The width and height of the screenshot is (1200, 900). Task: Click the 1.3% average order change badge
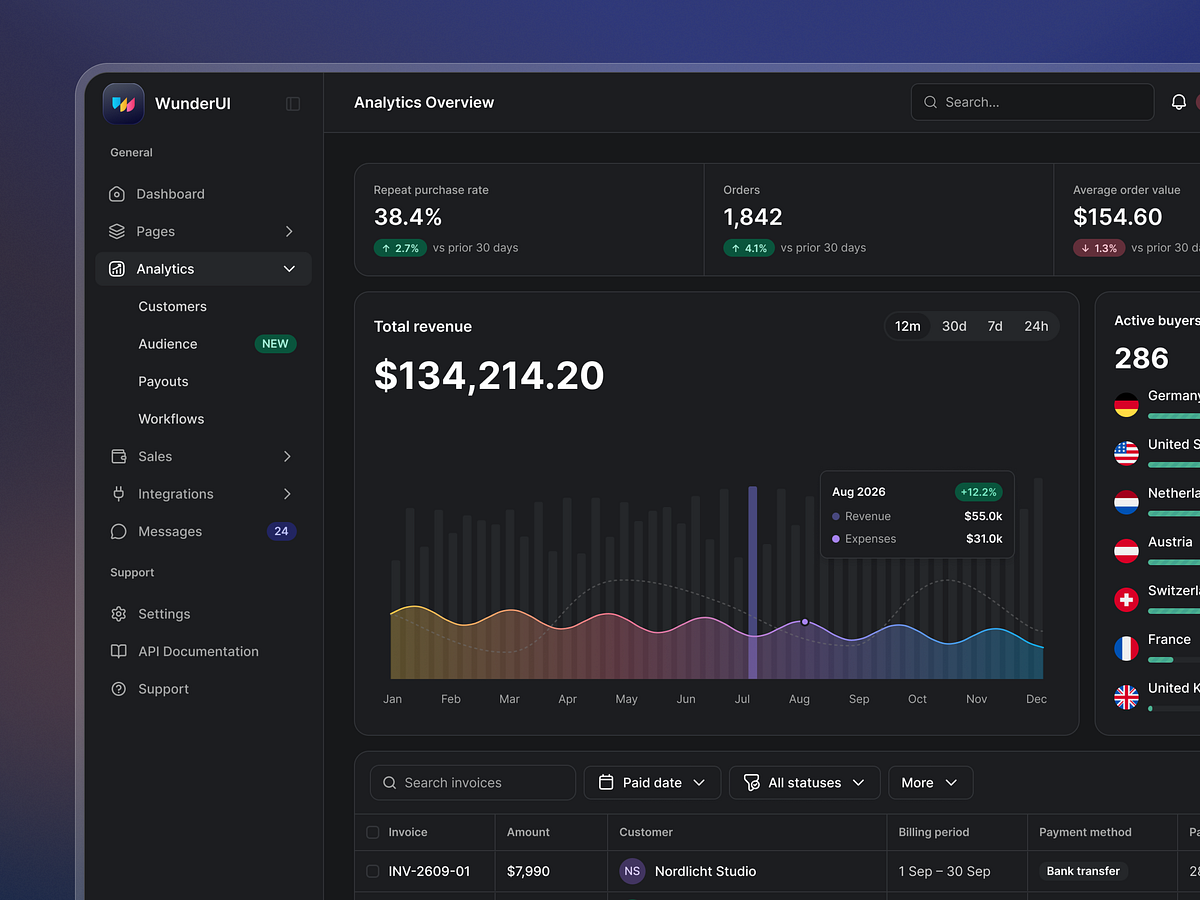[x=1099, y=248]
